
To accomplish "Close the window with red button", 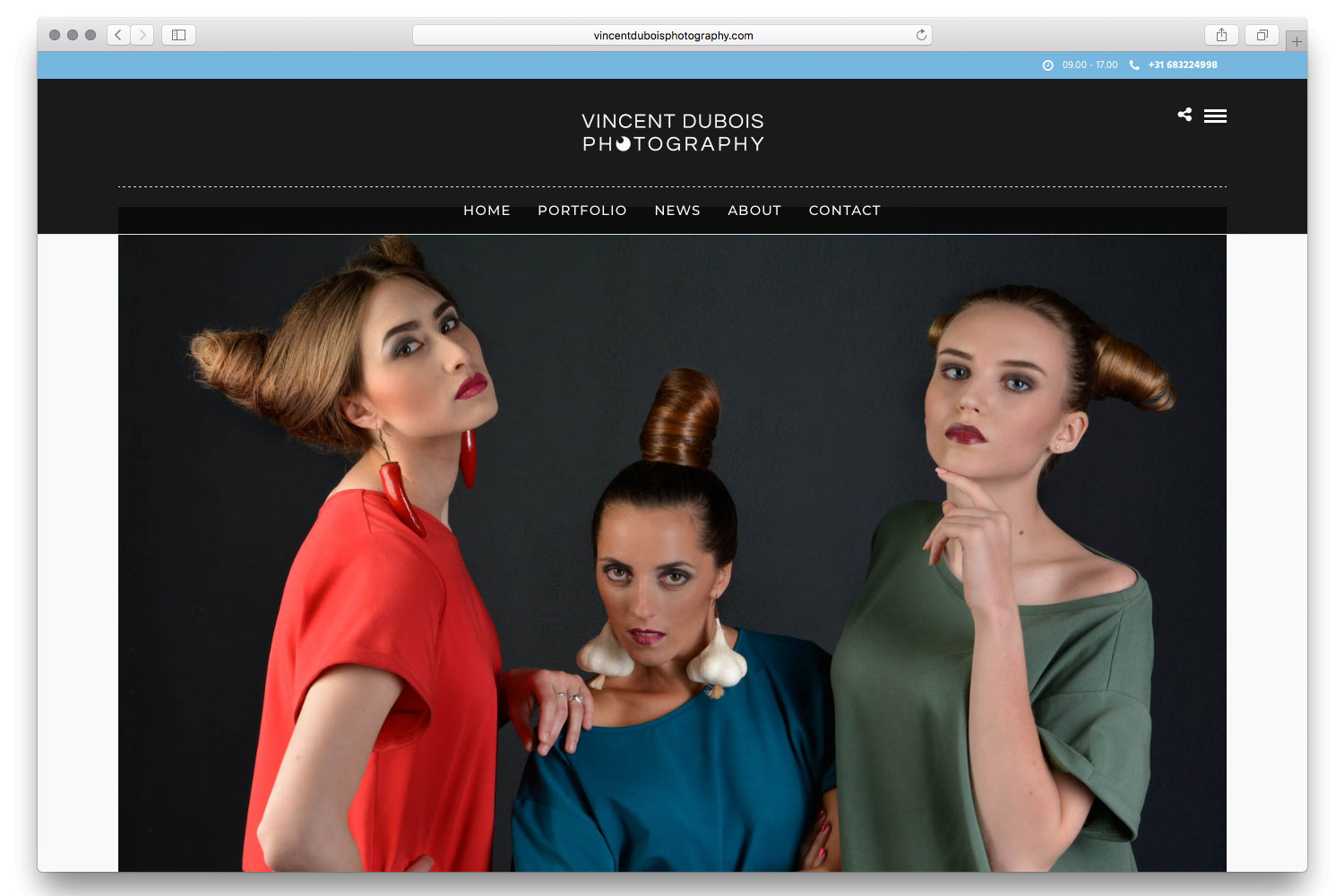I will click(x=55, y=35).
